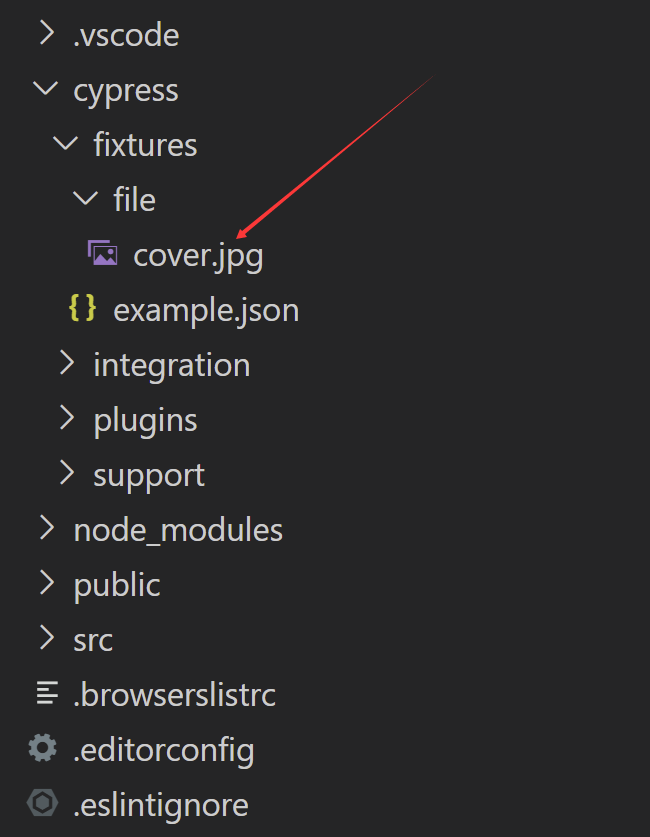Select the node_modules folder
Image resolution: width=650 pixels, height=837 pixels.
178,530
